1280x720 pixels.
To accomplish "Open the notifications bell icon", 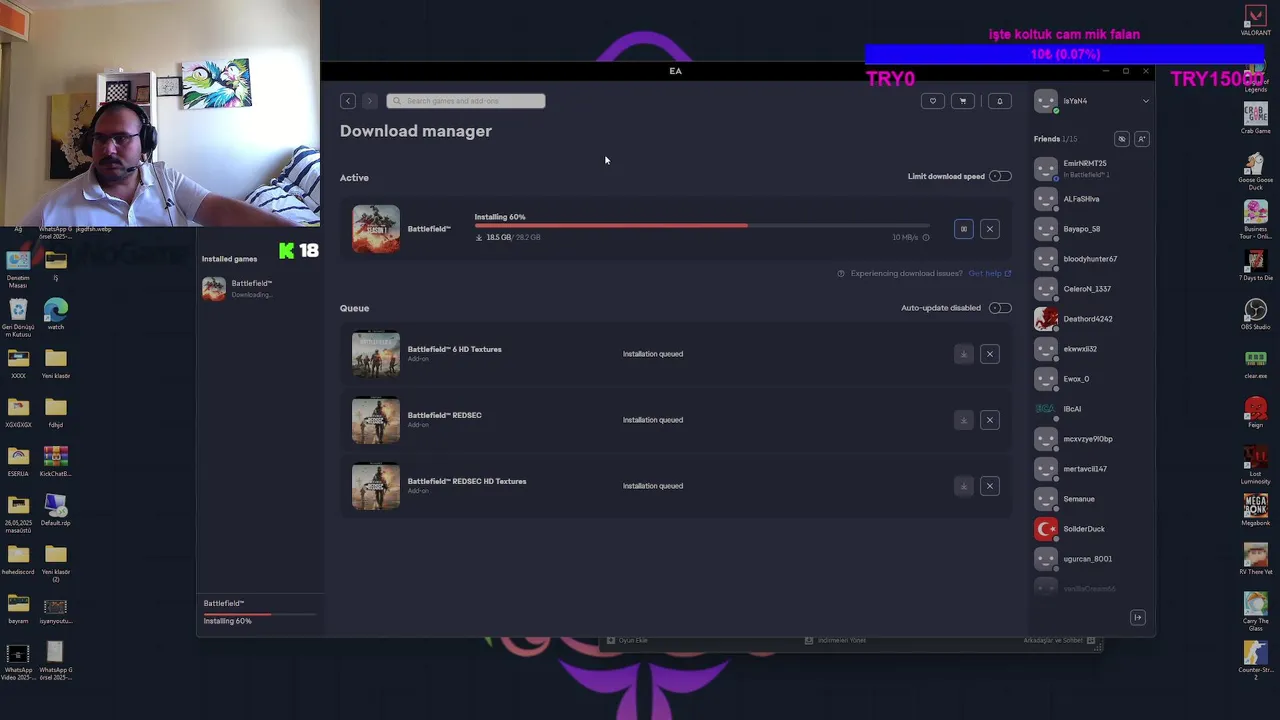I will coord(999,101).
